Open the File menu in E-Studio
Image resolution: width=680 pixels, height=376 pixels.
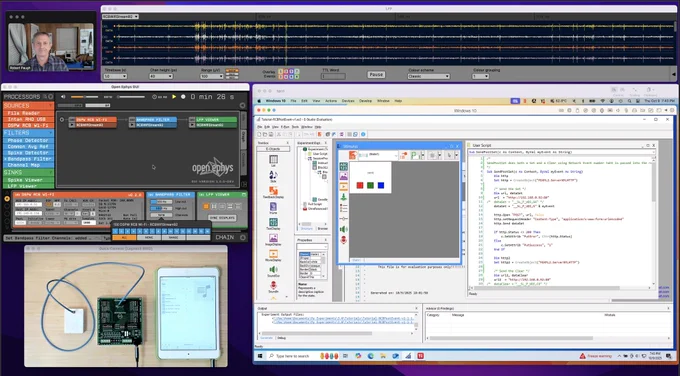pyautogui.click(x=260, y=127)
